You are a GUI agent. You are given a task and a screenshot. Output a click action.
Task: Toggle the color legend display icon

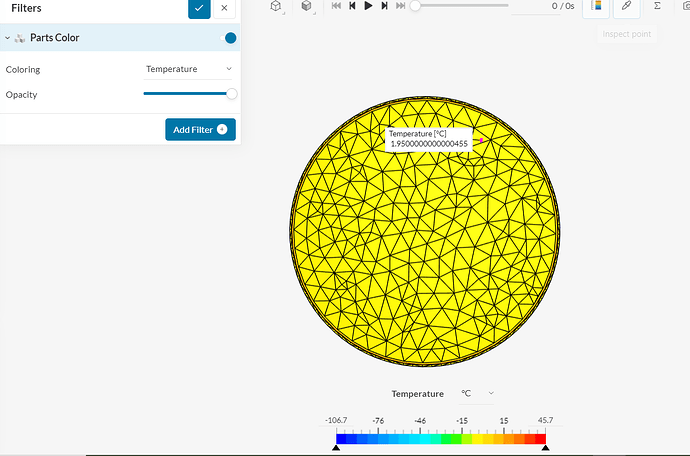tap(596, 7)
